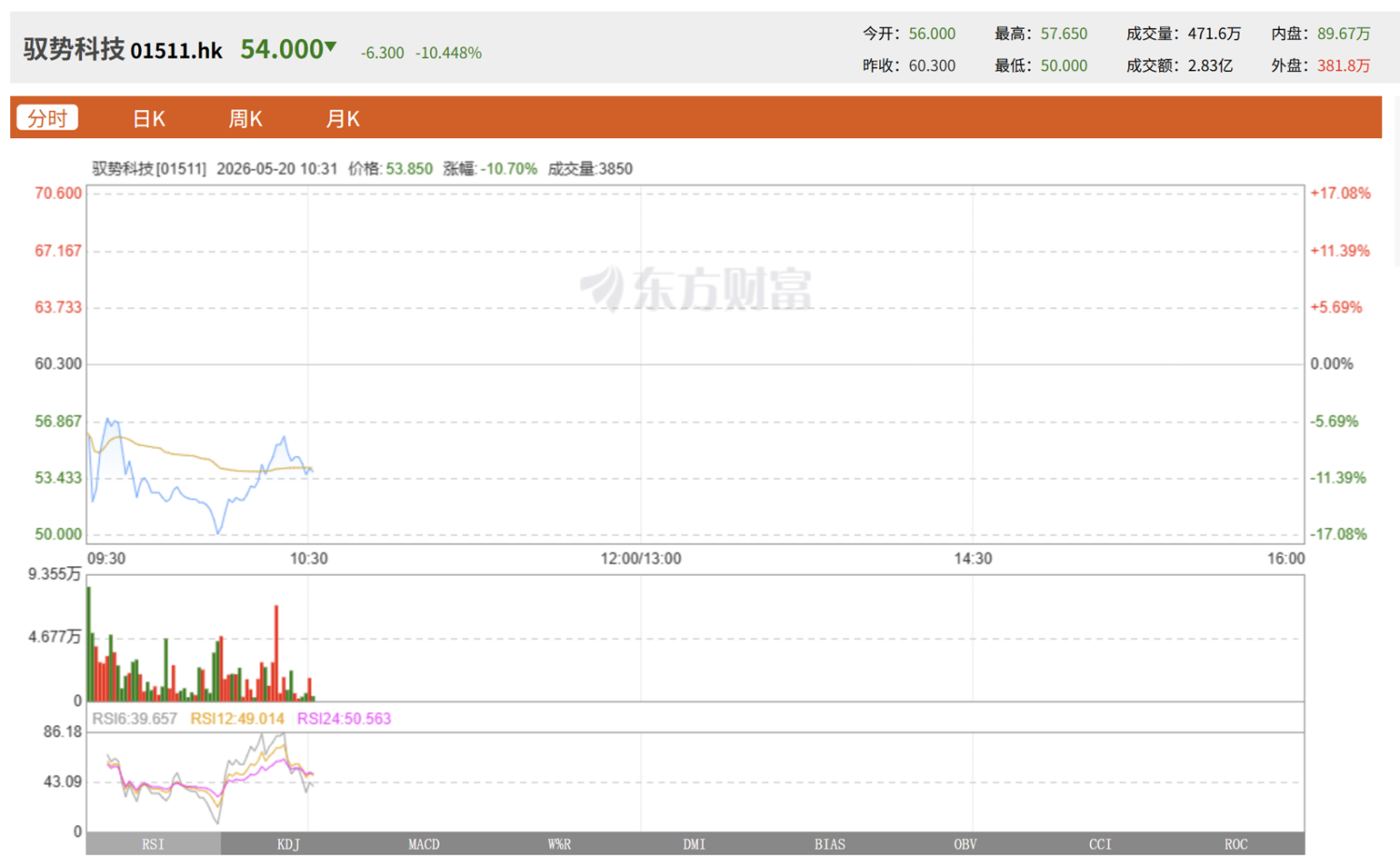This screenshot has height=865, width=1400.
Task: Click the stock name 驭势科技 01511.hk
Action: point(122,49)
